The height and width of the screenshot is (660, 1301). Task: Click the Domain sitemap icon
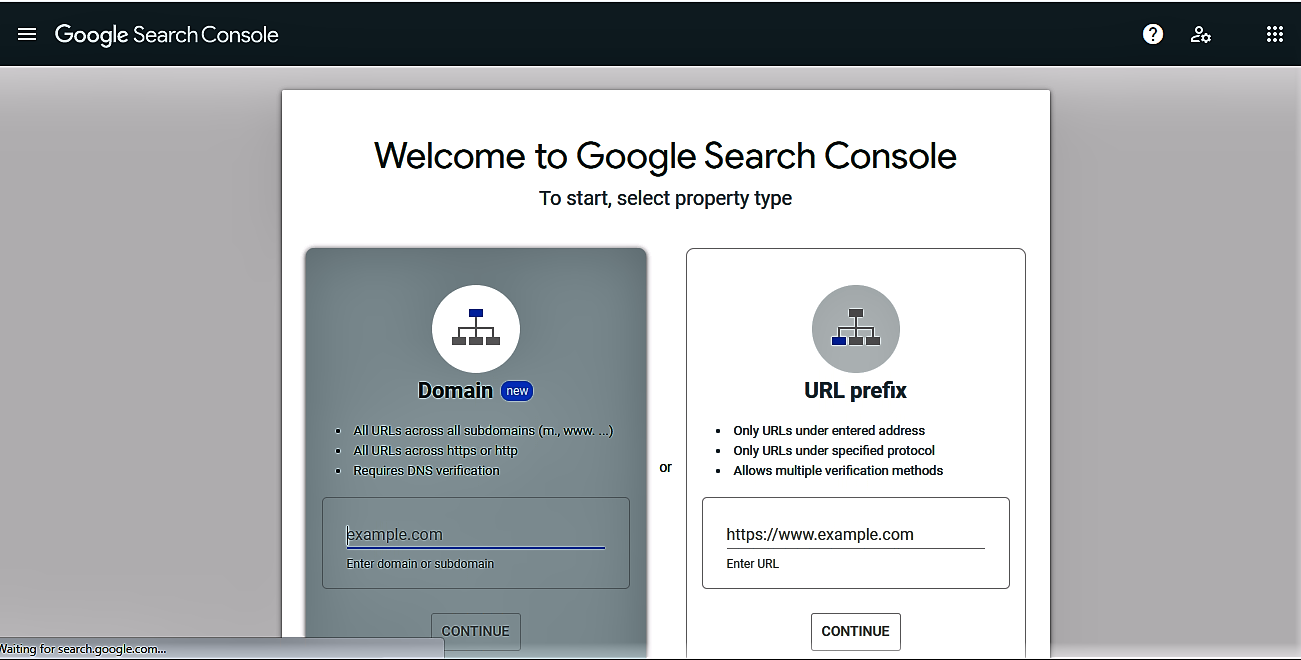point(476,329)
